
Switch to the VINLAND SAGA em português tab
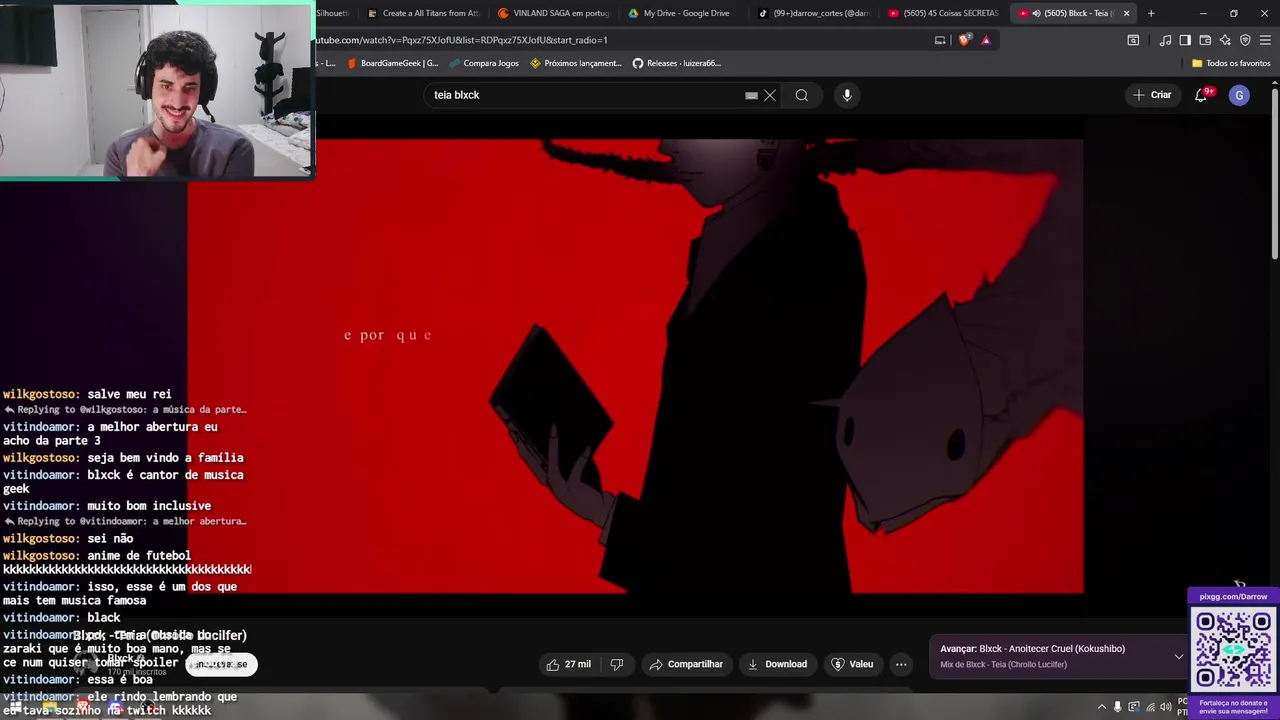pyautogui.click(x=553, y=13)
